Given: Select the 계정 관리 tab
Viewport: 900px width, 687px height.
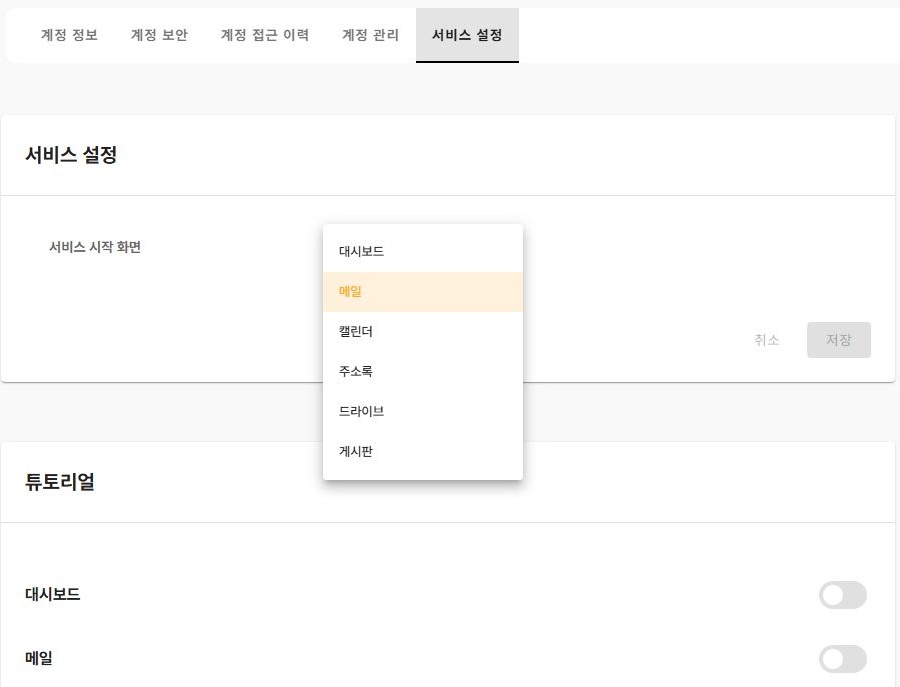Looking at the screenshot, I should pyautogui.click(x=370, y=35).
